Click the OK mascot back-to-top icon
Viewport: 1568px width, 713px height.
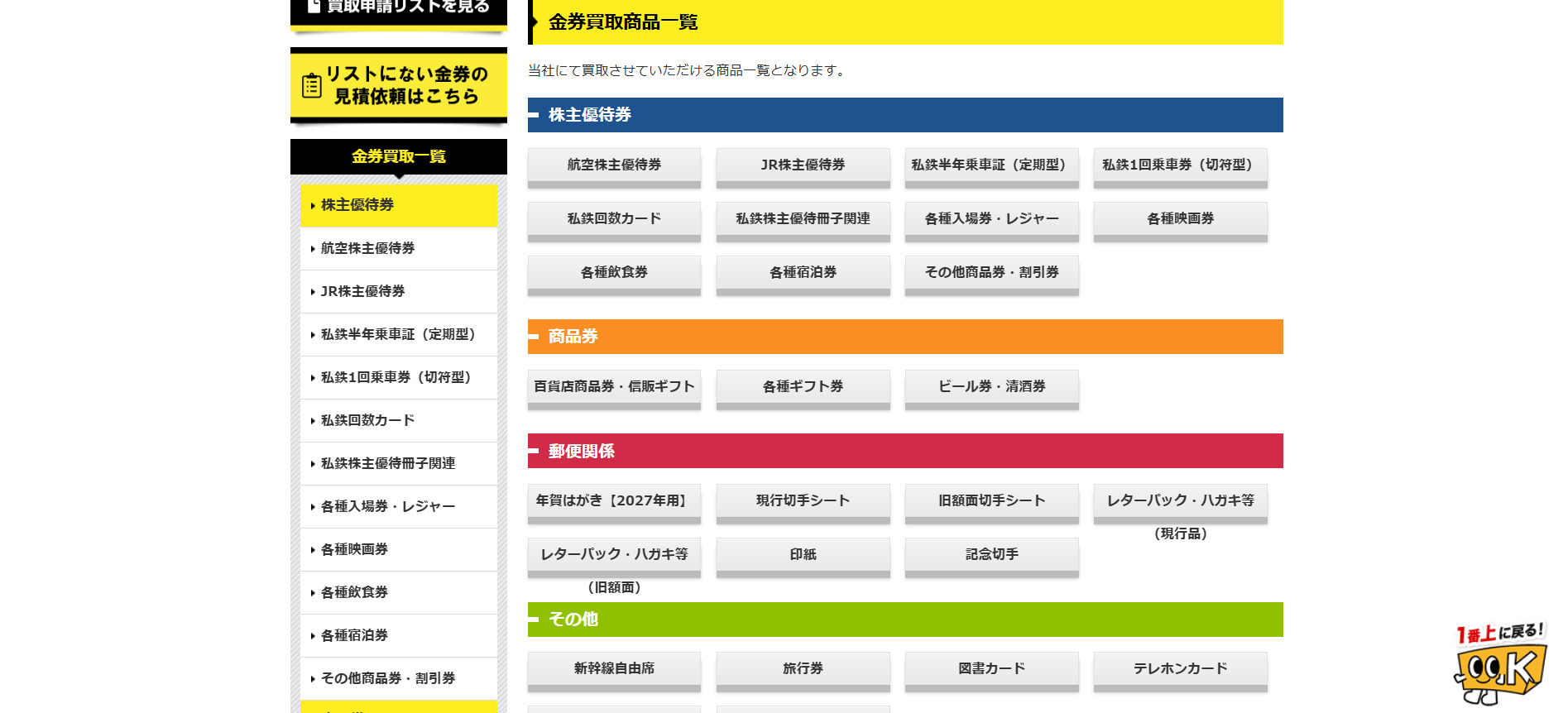[1499, 663]
